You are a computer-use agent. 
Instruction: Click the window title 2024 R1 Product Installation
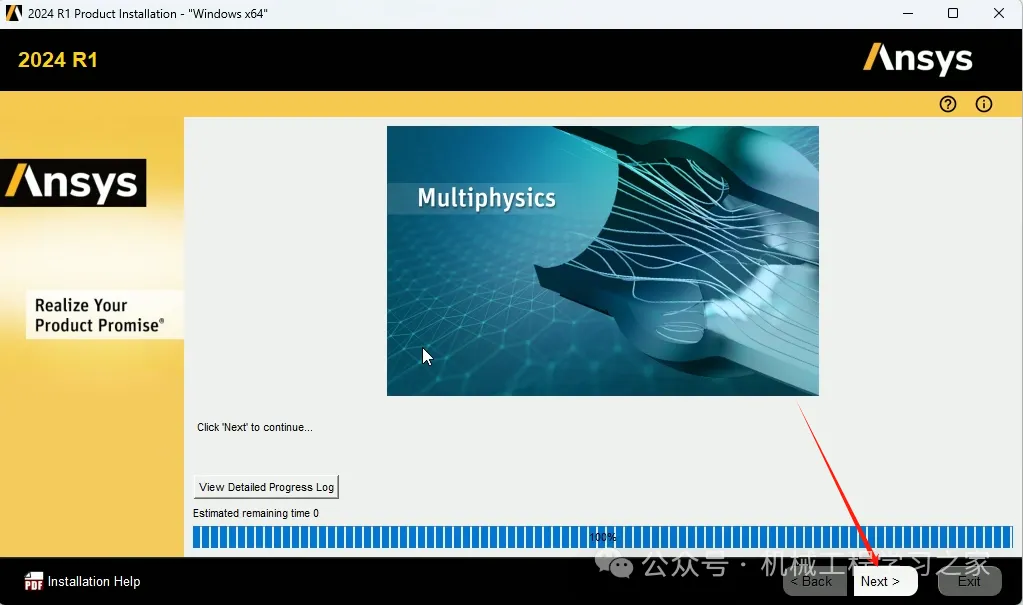(x=147, y=14)
